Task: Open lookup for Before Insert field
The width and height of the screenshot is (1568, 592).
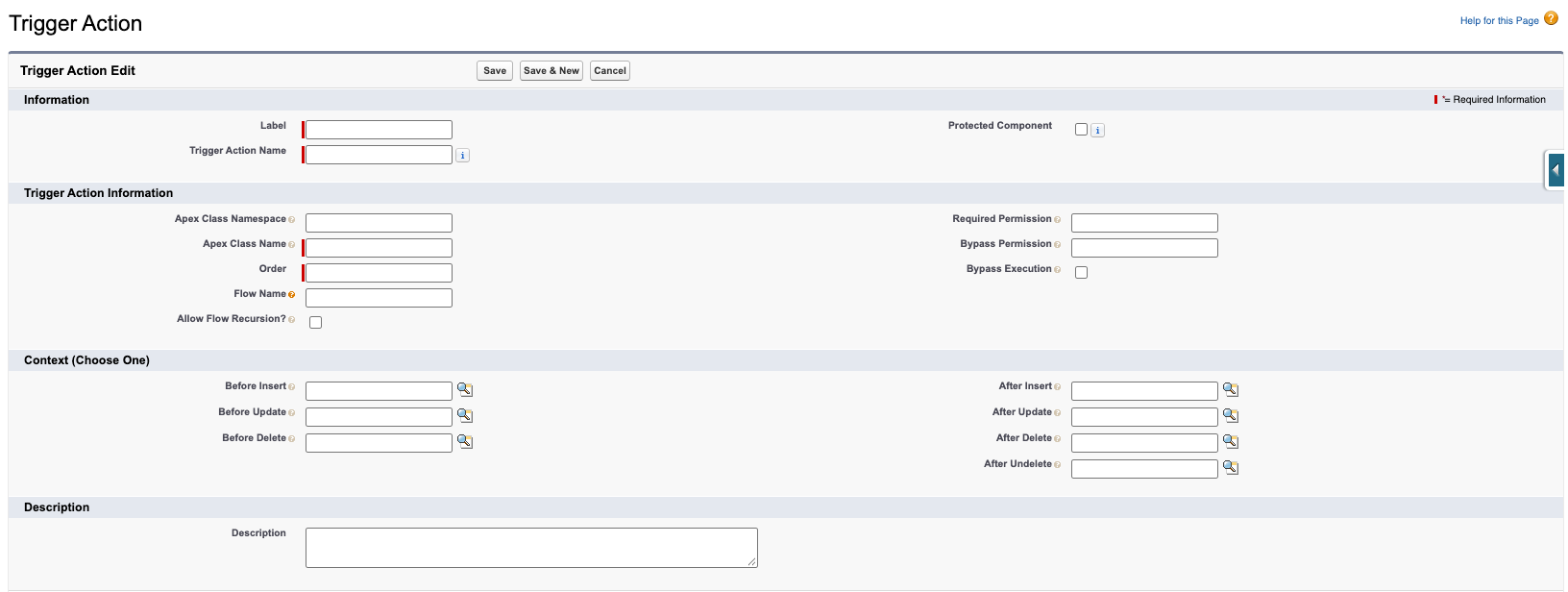Action: pos(465,389)
